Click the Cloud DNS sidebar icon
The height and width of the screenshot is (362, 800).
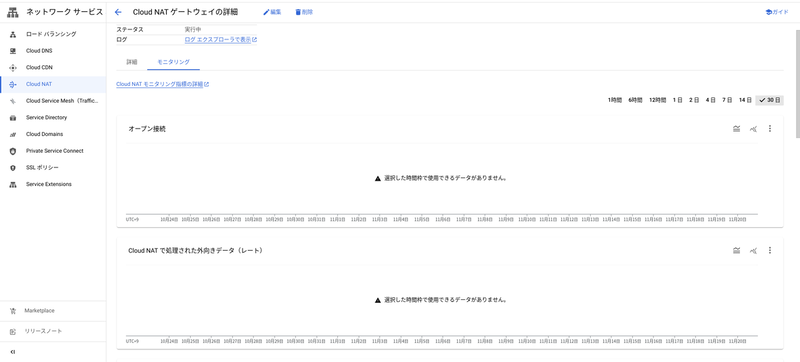[13, 51]
